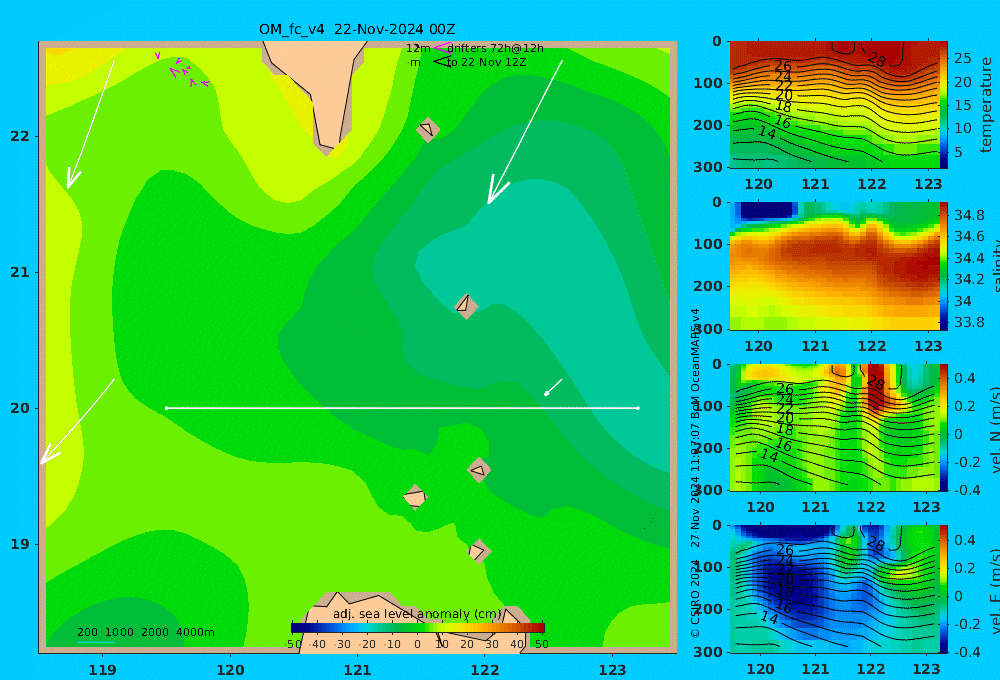Viewport: 1000px width, 680px height.
Task: Click the salinity colorbar
Action: [x=943, y=266]
